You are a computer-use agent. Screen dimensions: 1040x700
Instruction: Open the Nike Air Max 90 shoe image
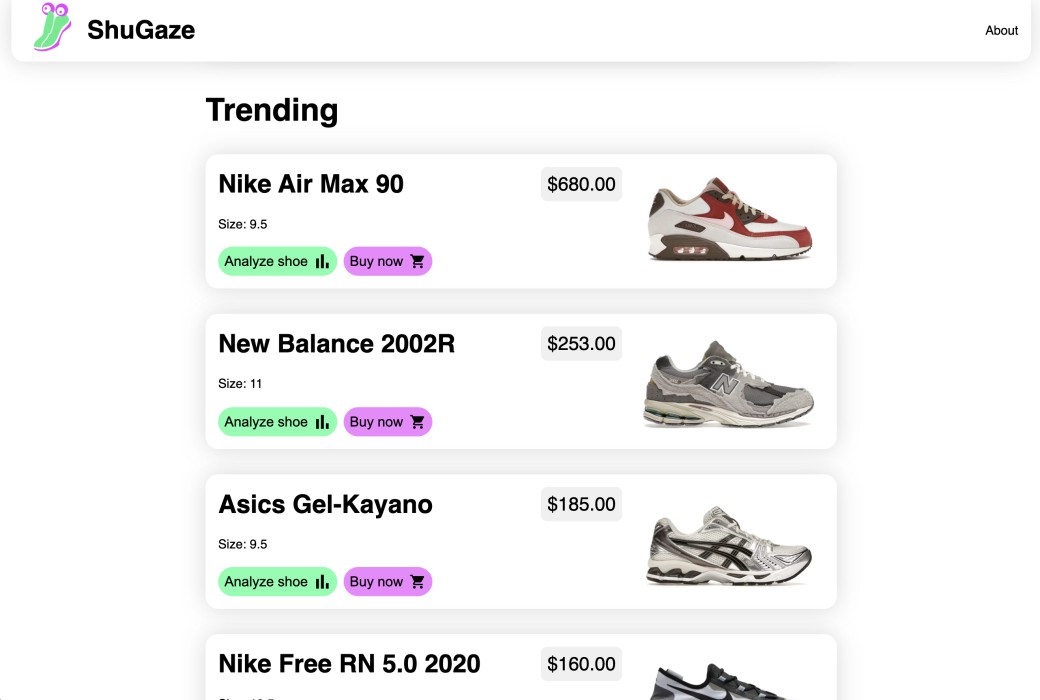(730, 219)
